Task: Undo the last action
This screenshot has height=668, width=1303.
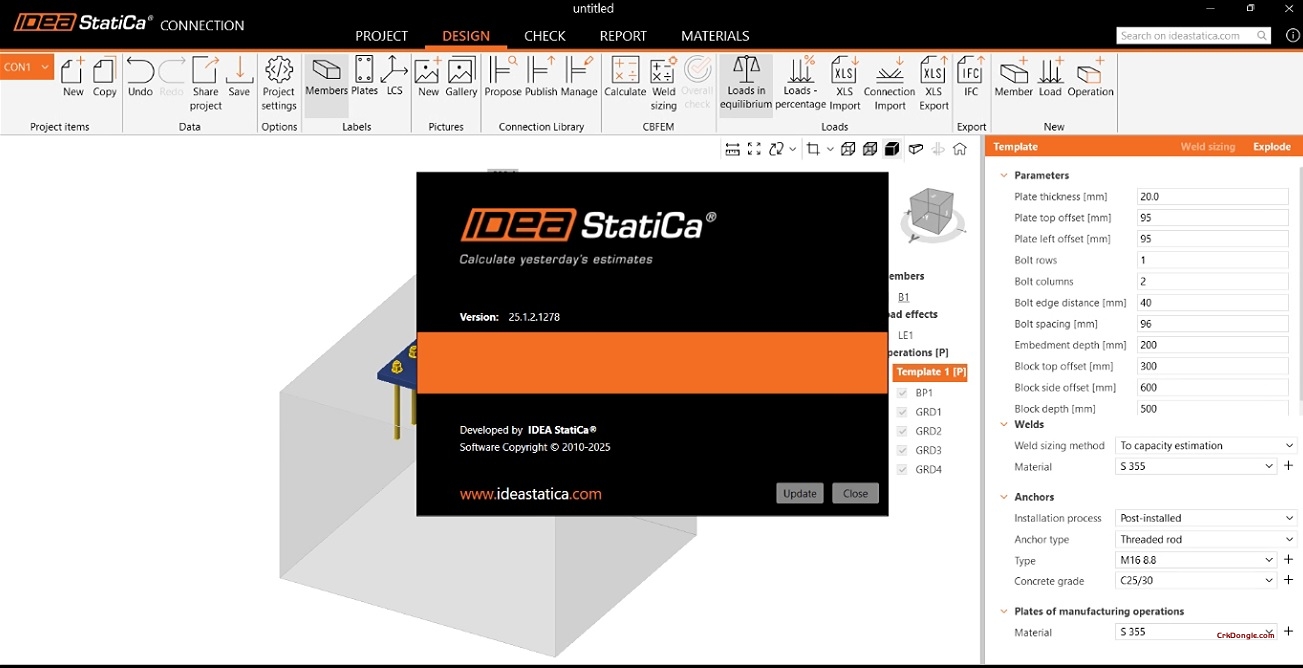Action: (x=140, y=77)
